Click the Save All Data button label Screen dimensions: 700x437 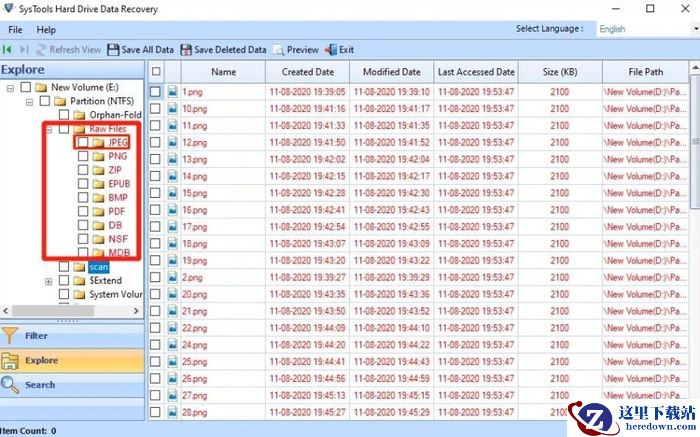[x=147, y=50]
